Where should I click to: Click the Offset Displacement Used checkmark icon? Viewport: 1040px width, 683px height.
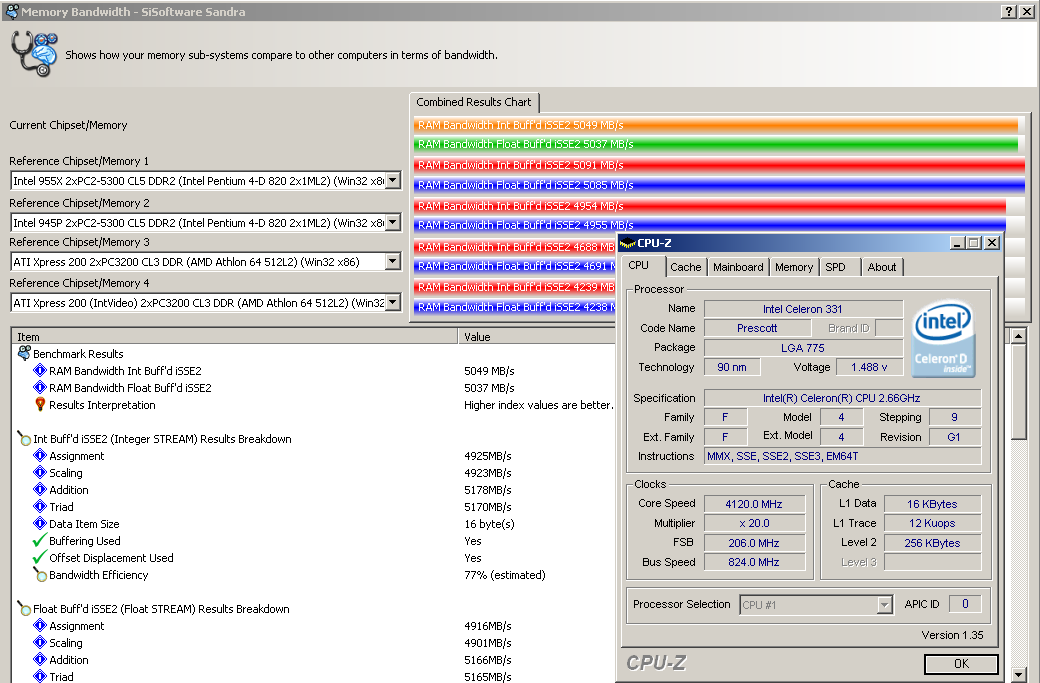click(x=40, y=558)
